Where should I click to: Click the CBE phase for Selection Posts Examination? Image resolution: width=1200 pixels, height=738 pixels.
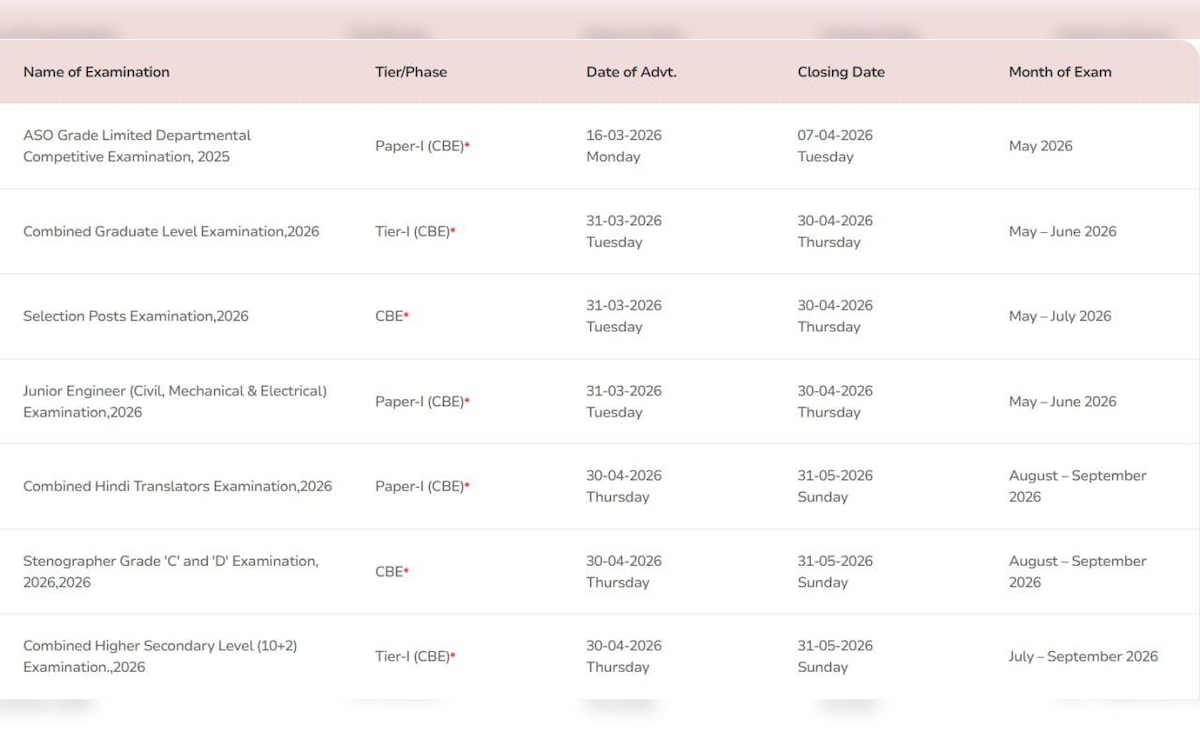click(391, 316)
